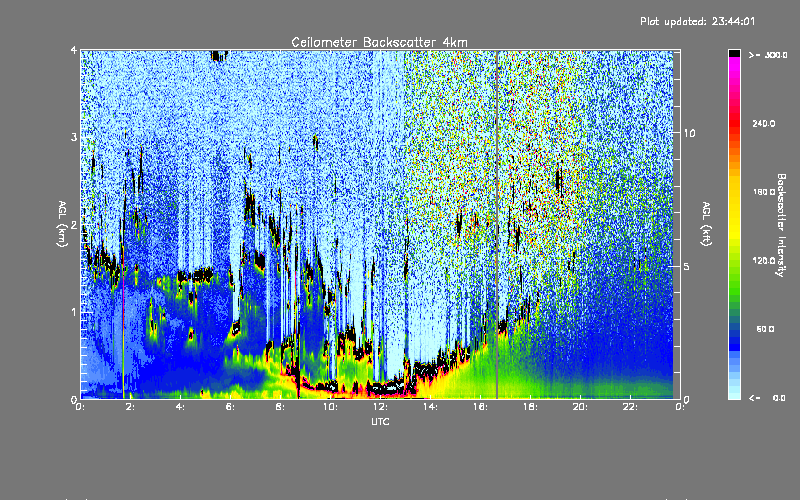Image resolution: width=800 pixels, height=500 pixels.
Task: Click the "UTC" x-axis label
Action: [x=380, y=421]
